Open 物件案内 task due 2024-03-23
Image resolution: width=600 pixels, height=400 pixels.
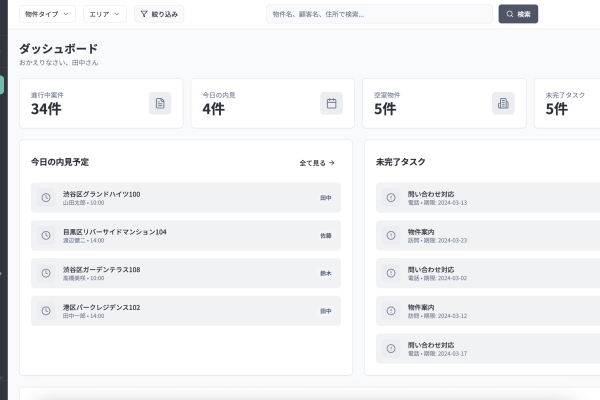[x=488, y=235]
